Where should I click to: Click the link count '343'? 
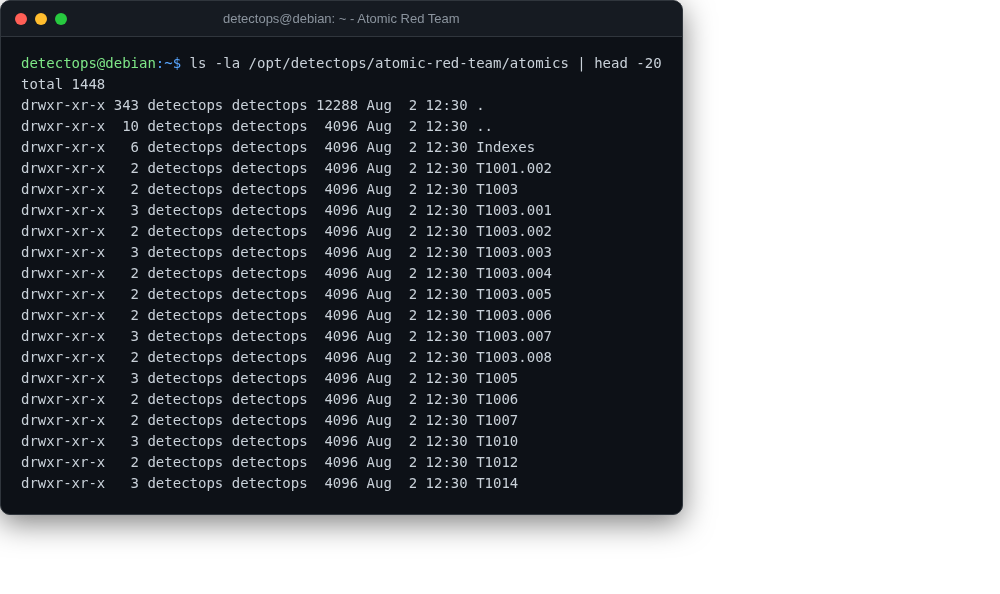126,105
